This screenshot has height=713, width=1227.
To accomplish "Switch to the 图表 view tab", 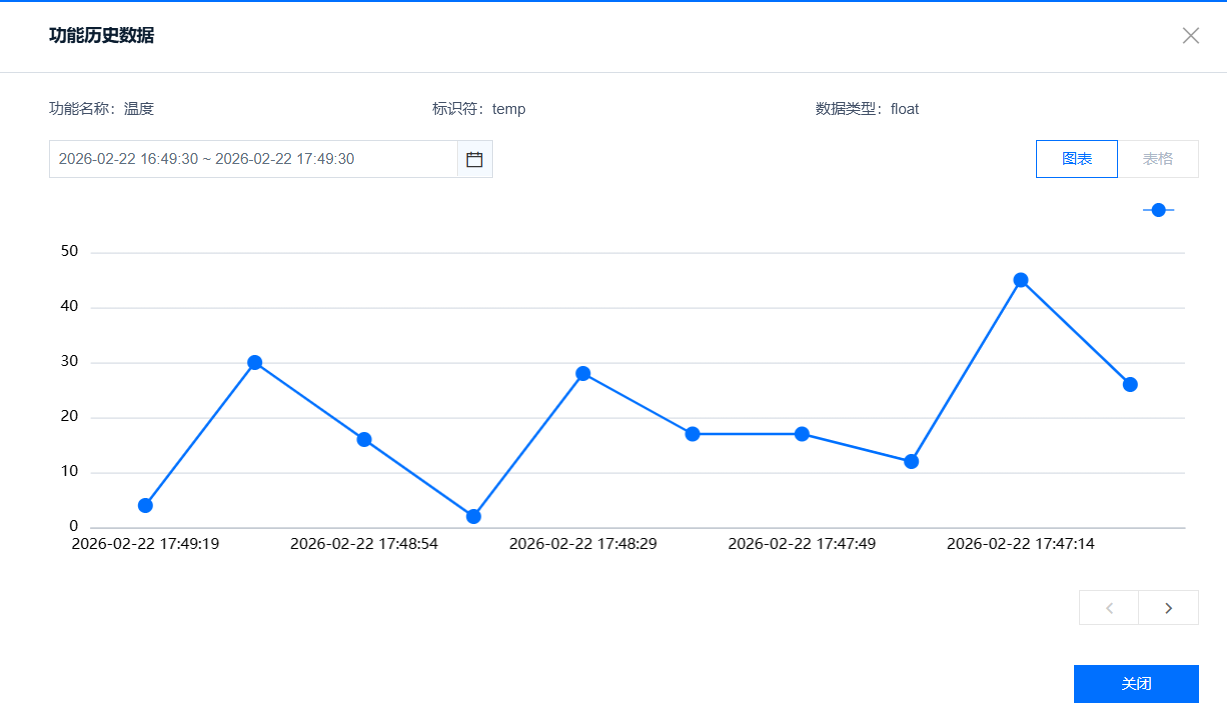I will click(x=1077, y=159).
